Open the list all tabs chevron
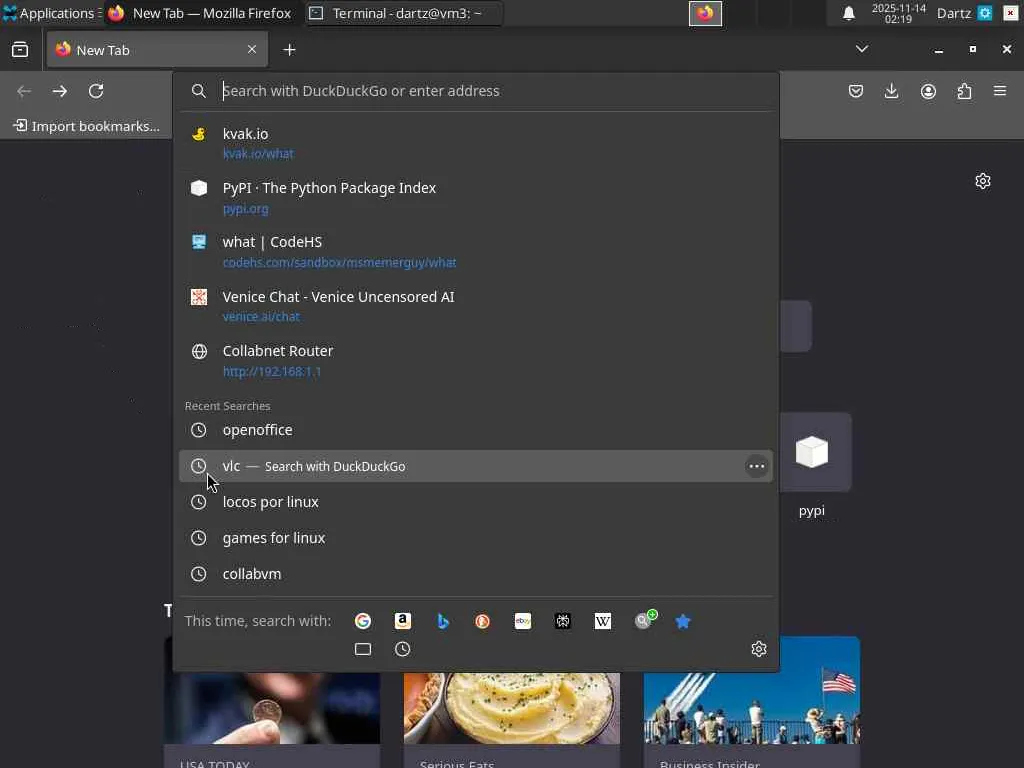 [x=862, y=49]
